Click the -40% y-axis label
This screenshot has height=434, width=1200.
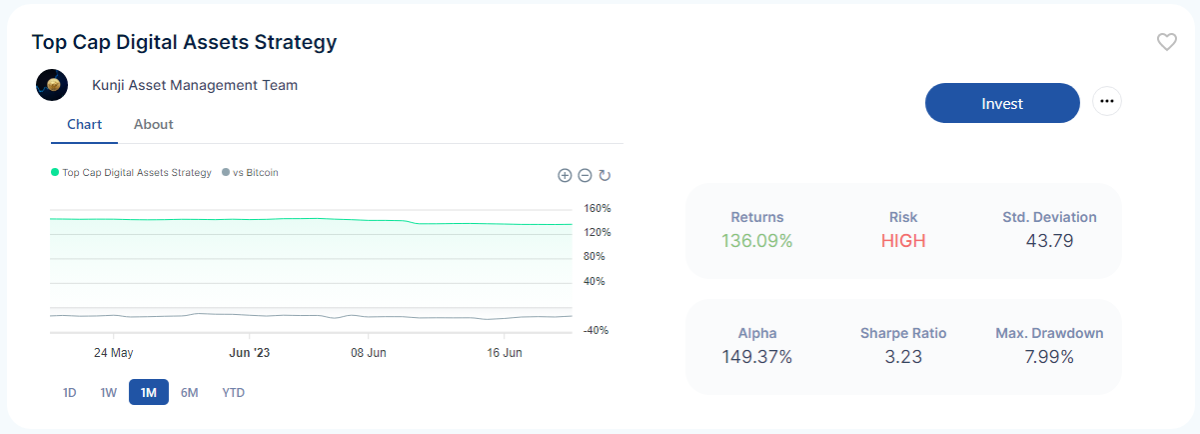coord(597,330)
